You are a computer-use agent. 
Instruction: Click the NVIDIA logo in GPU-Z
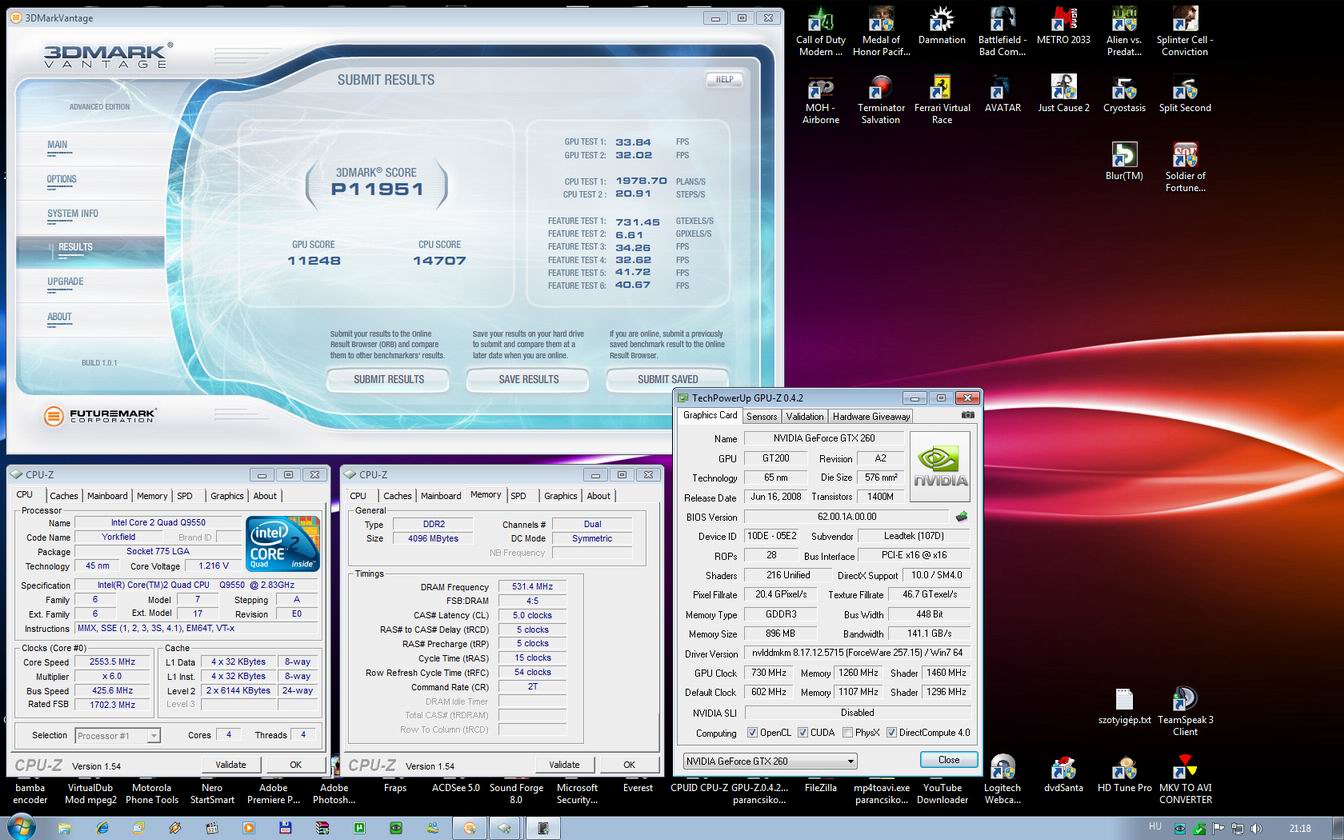click(940, 466)
